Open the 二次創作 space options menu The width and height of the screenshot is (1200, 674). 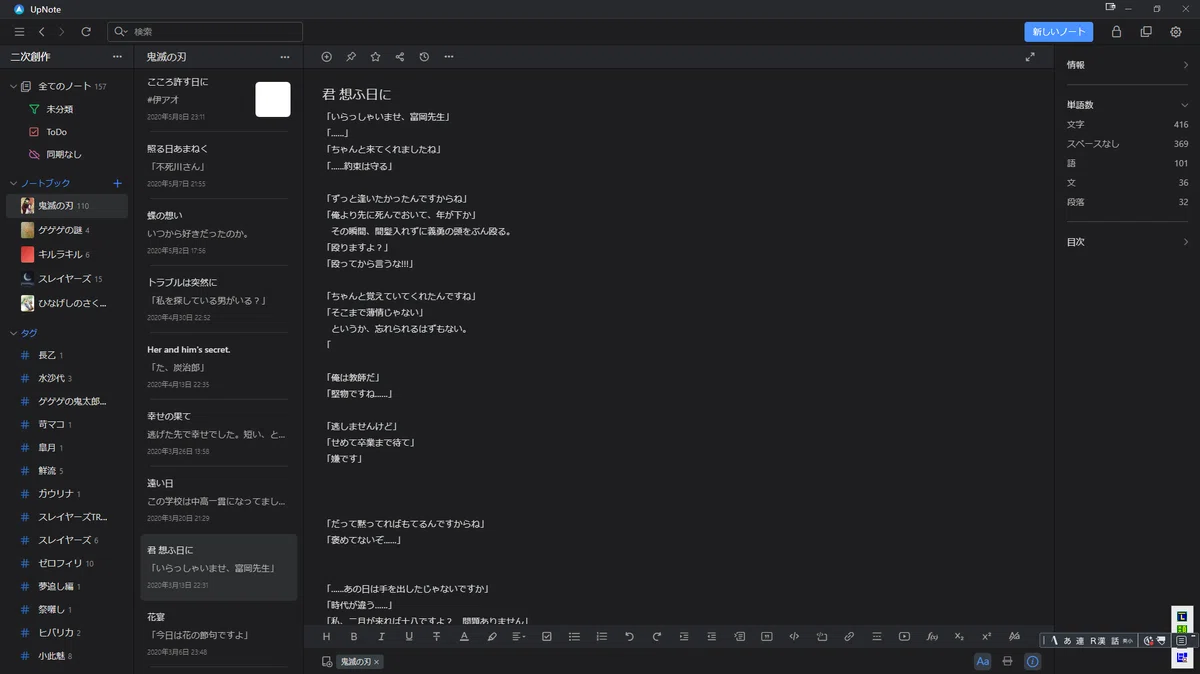[x=117, y=57]
